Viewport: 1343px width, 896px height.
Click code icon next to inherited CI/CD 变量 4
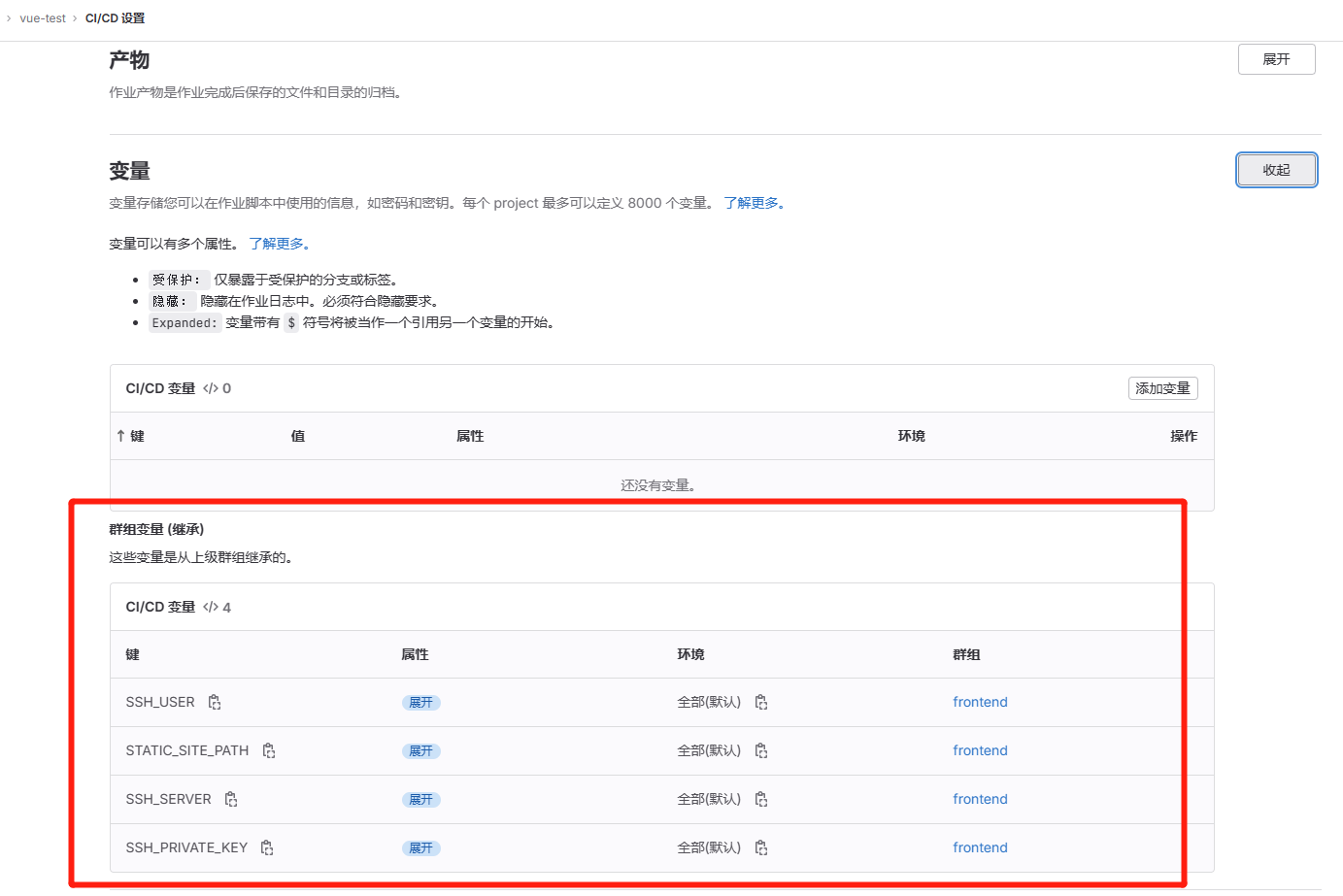point(211,607)
